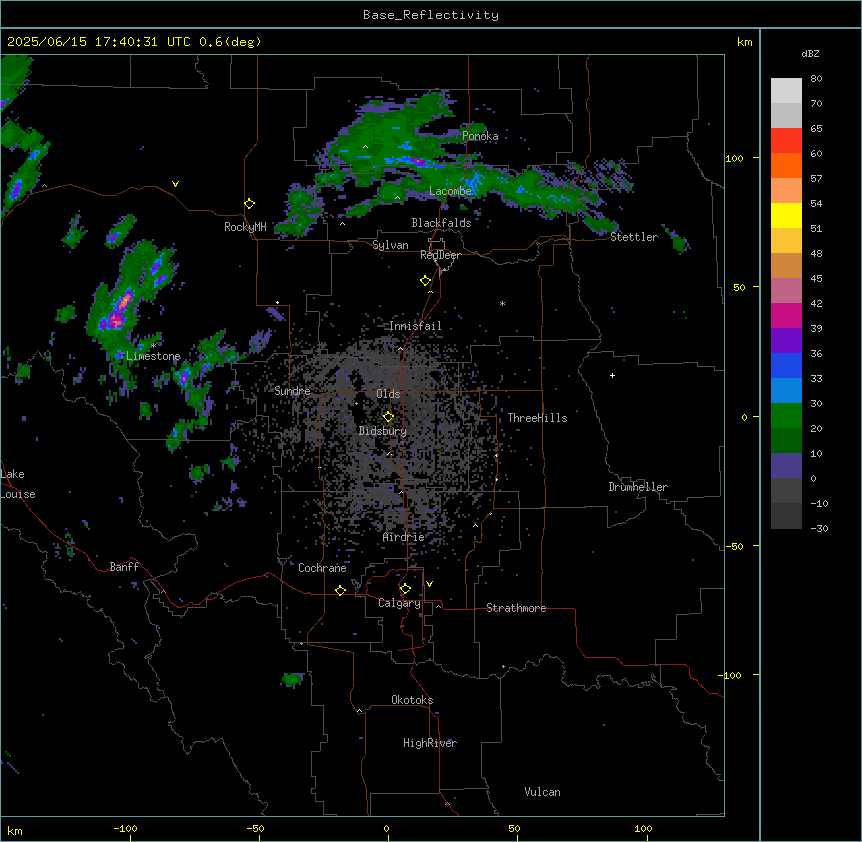This screenshot has width=862, height=842.
Task: Click the yellow diamond marker below Cochrane
Action: (x=340, y=590)
